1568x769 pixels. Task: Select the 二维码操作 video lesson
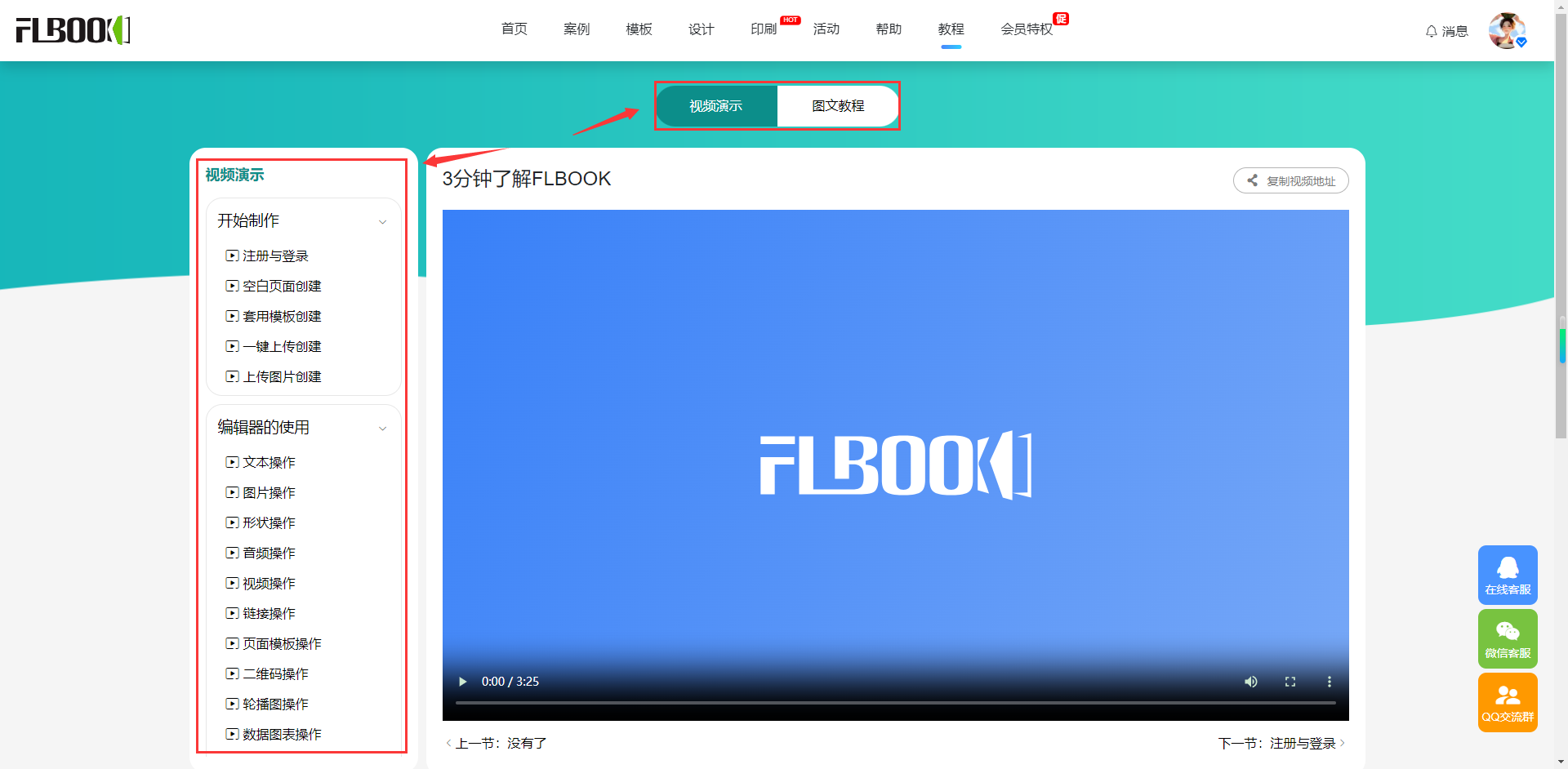click(275, 673)
